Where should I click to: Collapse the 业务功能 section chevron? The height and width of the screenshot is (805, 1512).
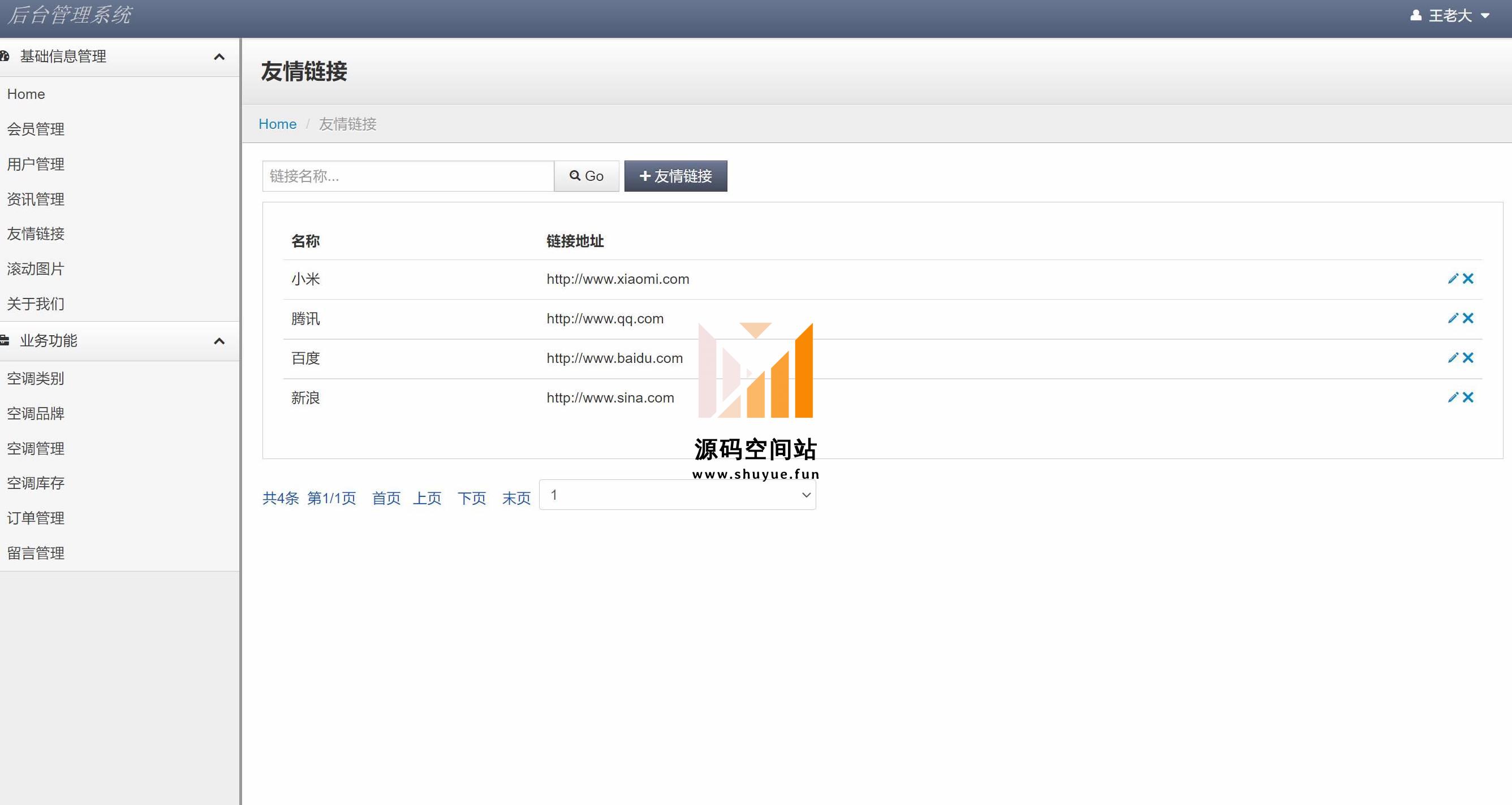219,341
